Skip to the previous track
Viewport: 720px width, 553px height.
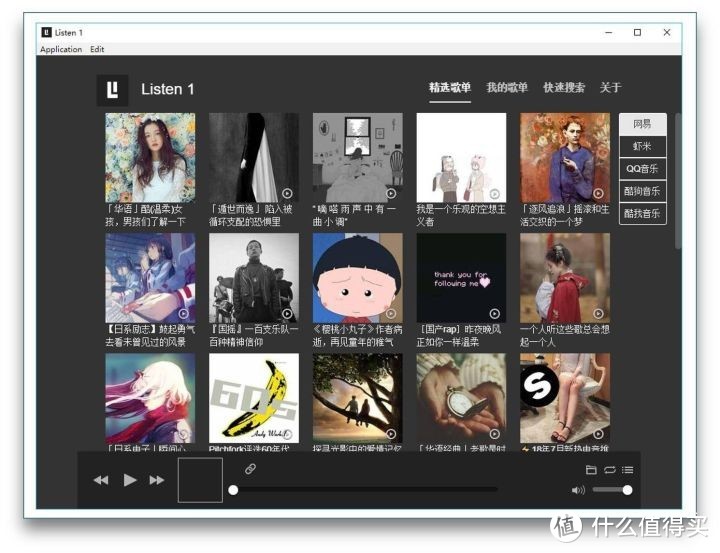point(101,480)
